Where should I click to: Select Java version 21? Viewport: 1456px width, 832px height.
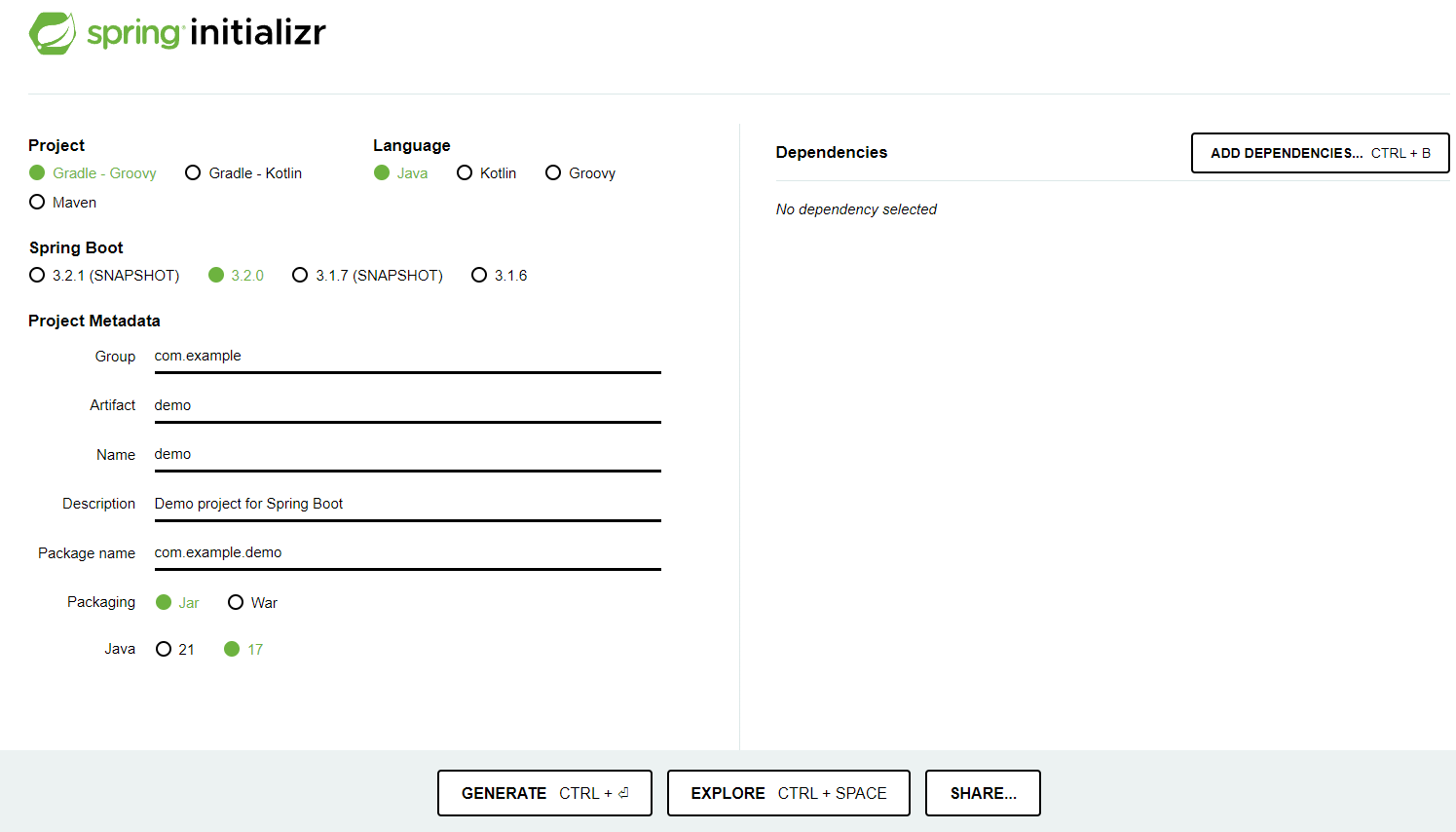click(x=175, y=650)
